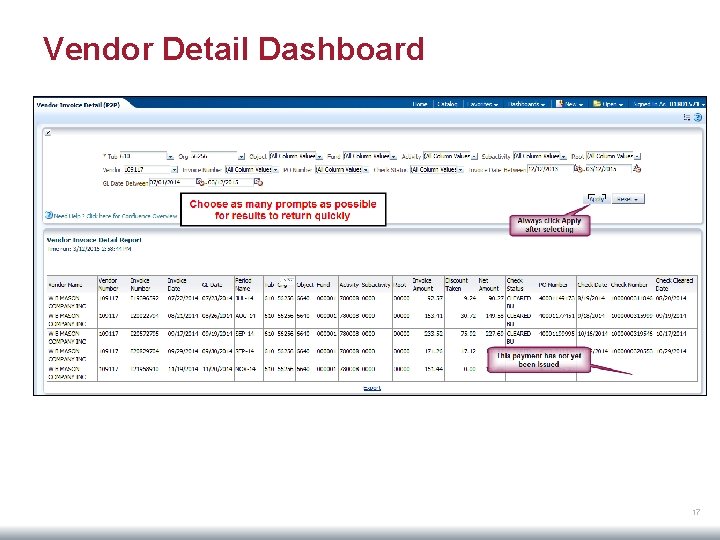720x540 pixels.
Task: Click the Net Amount column header
Action: pyautogui.click(x=488, y=284)
